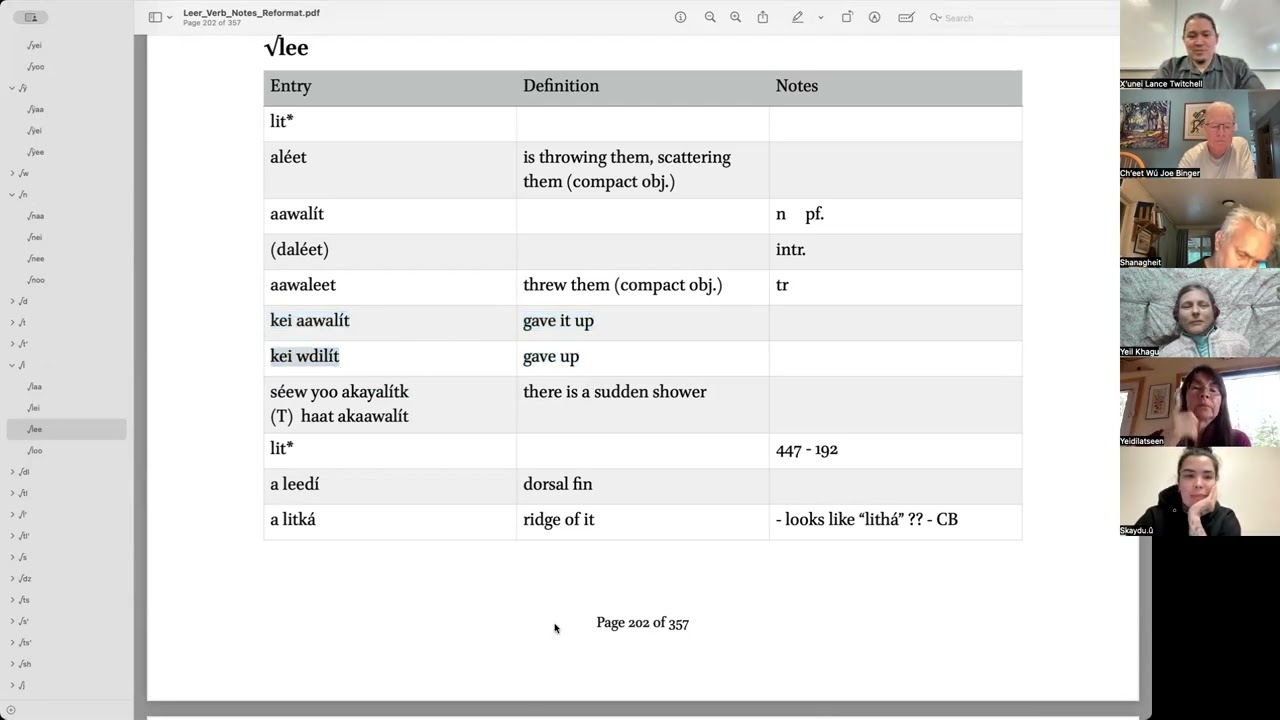The height and width of the screenshot is (720, 1280).
Task: Go to the √nei outline entry
Action: click(36, 237)
